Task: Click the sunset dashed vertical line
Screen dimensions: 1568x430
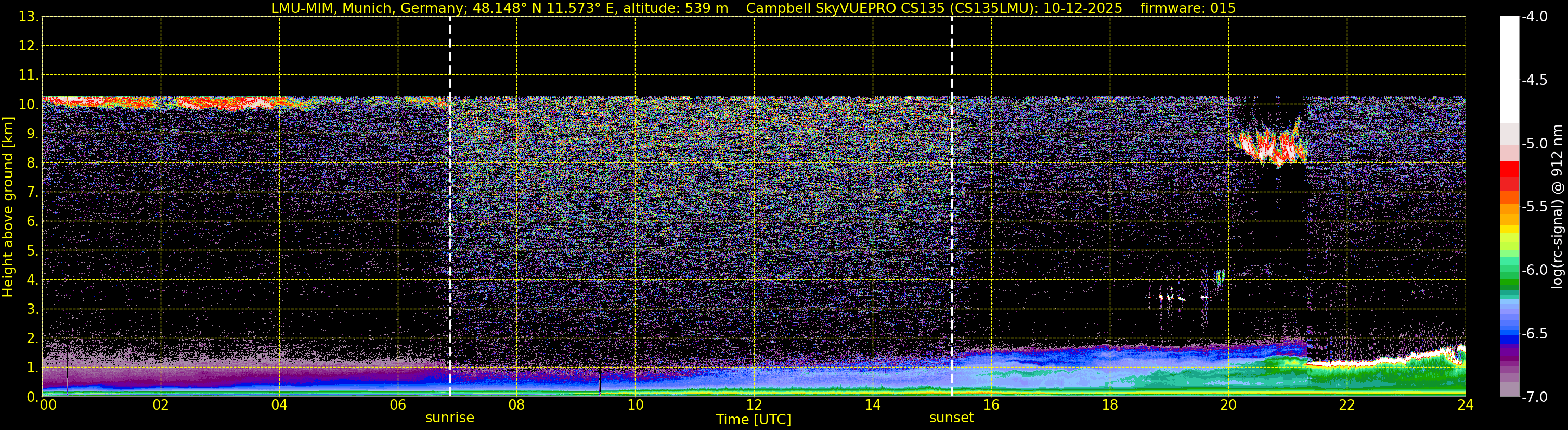Action: [x=951, y=207]
